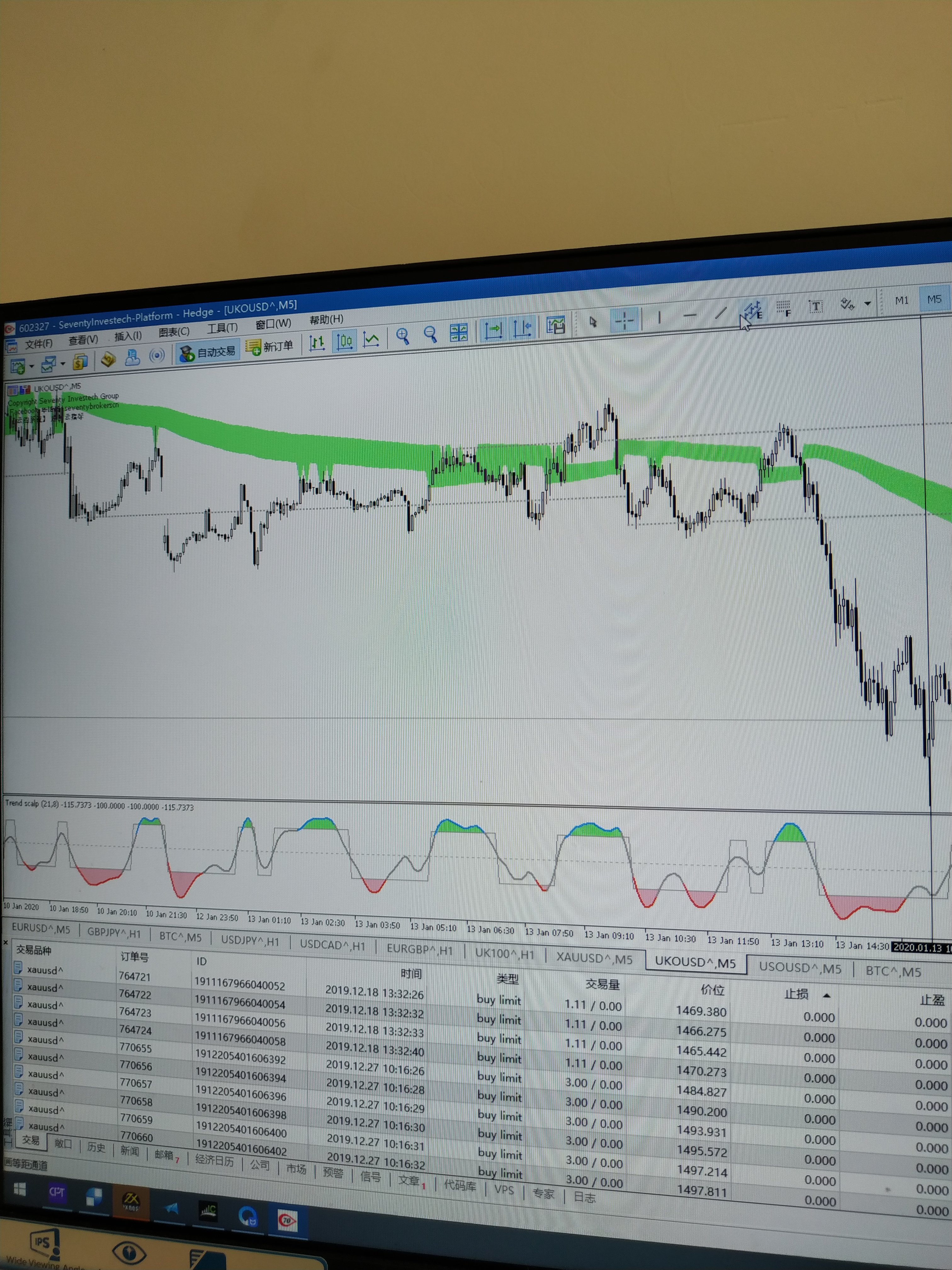Expand the New Chart dropdown arrow
Viewport: 952px width, 1270px height.
(31, 366)
